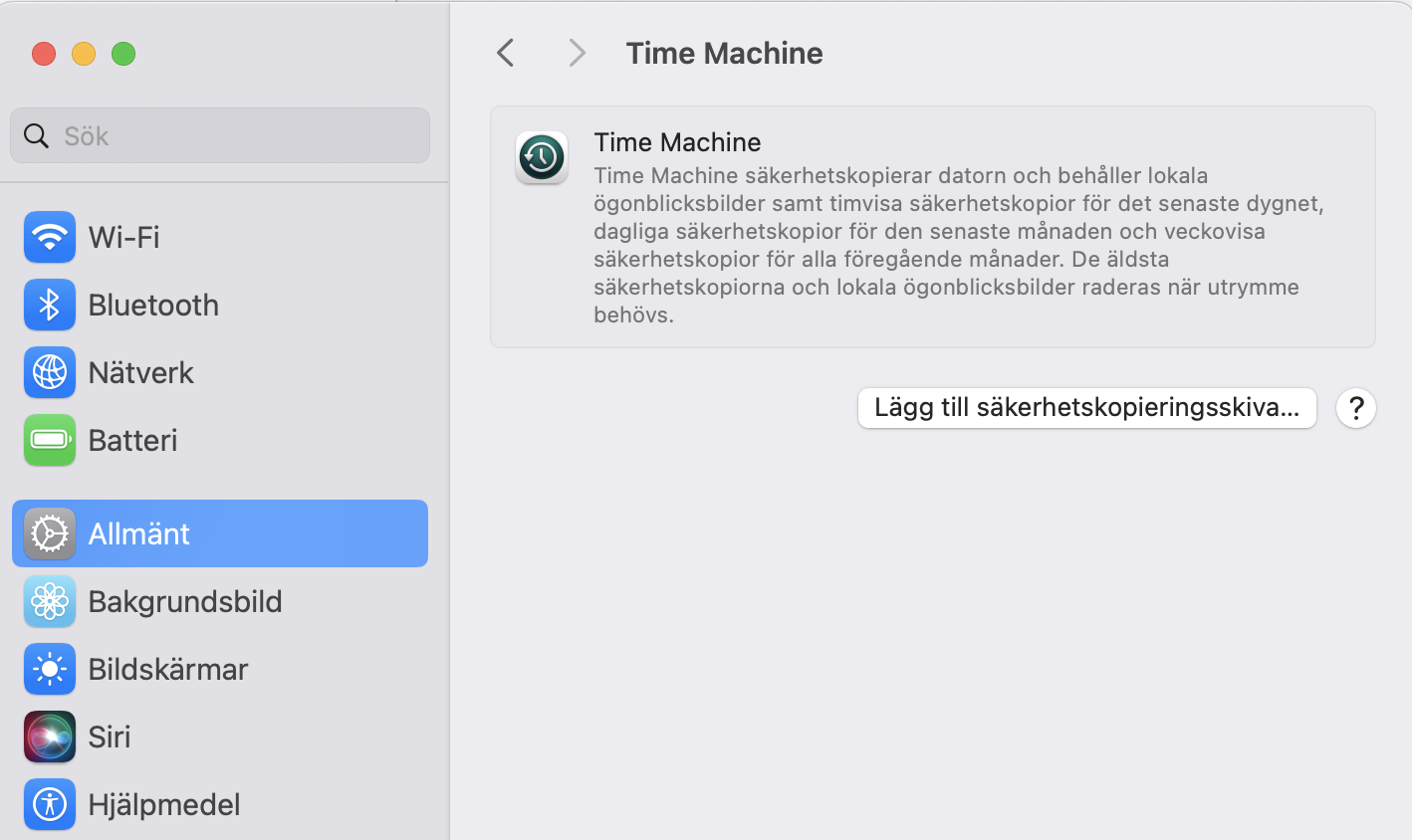
Task: Click Lägg till säkerhetskopieringsskiva button
Action: click(1087, 408)
